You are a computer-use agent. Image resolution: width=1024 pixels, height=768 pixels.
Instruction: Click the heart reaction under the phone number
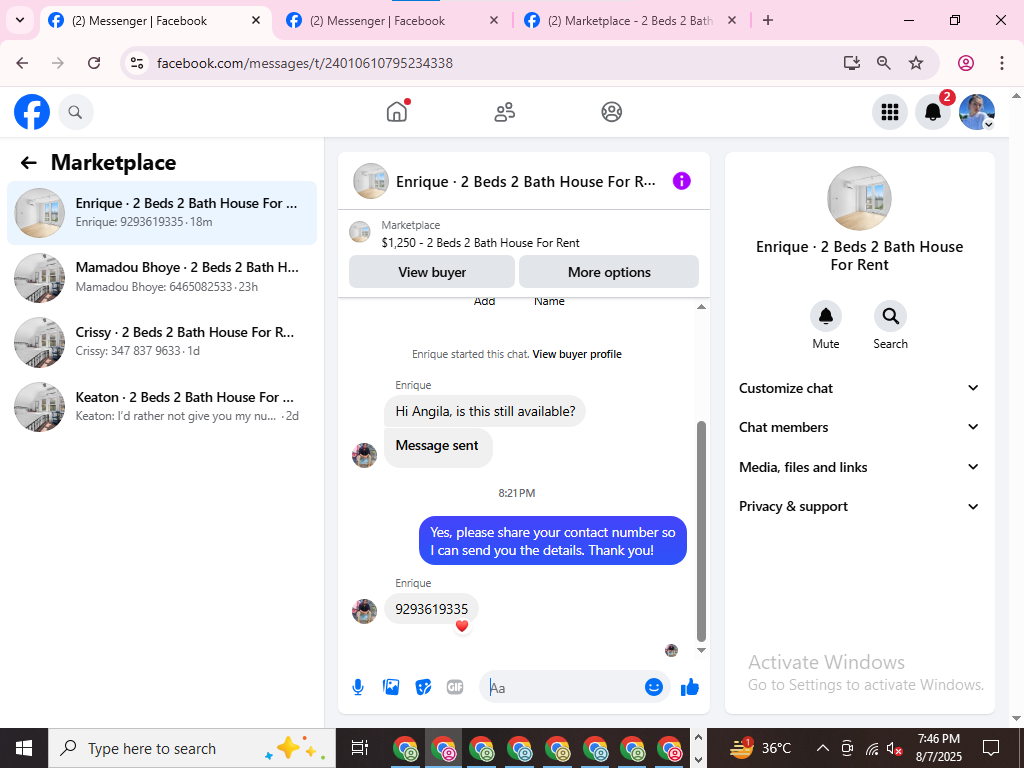(462, 626)
